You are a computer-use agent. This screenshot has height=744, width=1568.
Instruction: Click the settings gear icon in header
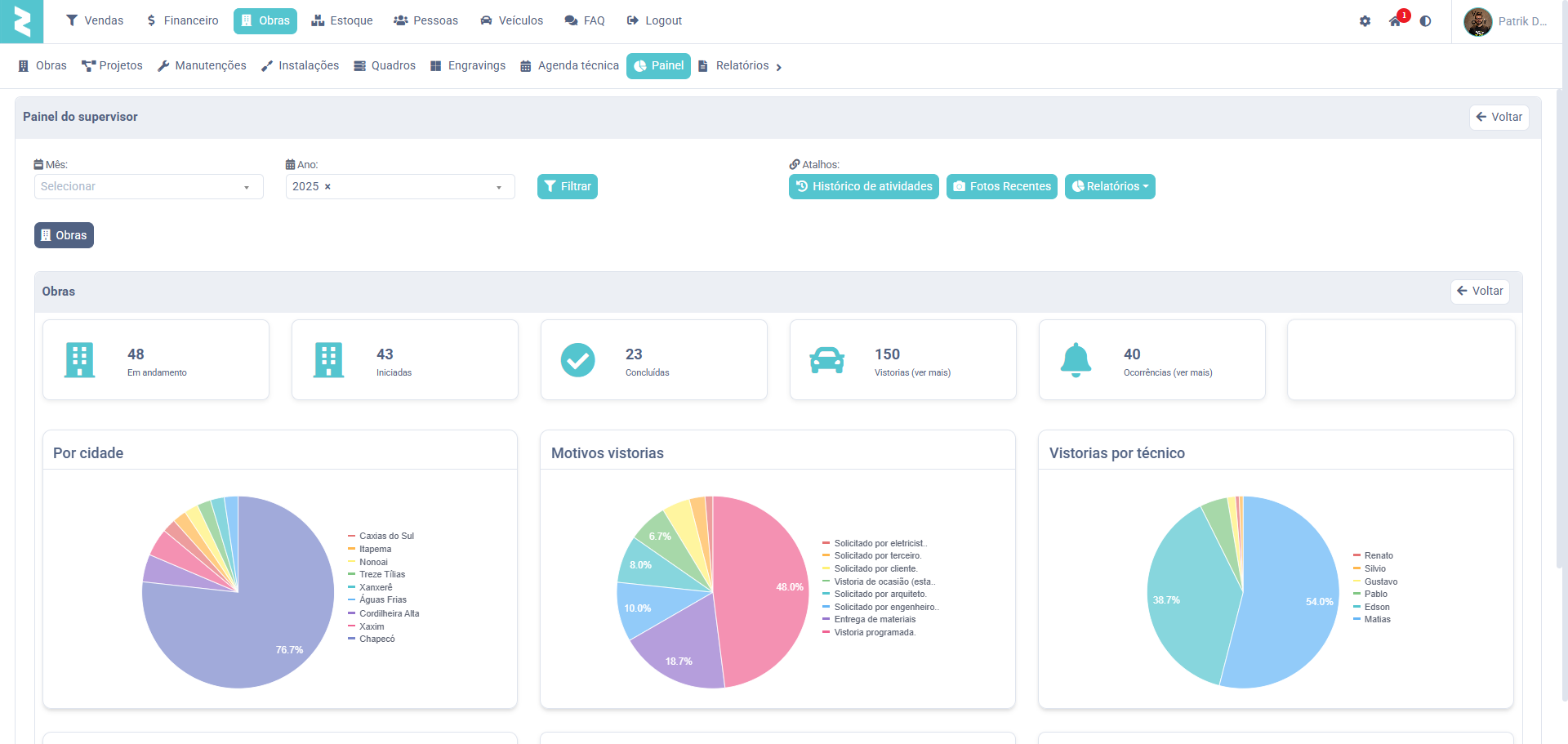pyautogui.click(x=1365, y=21)
